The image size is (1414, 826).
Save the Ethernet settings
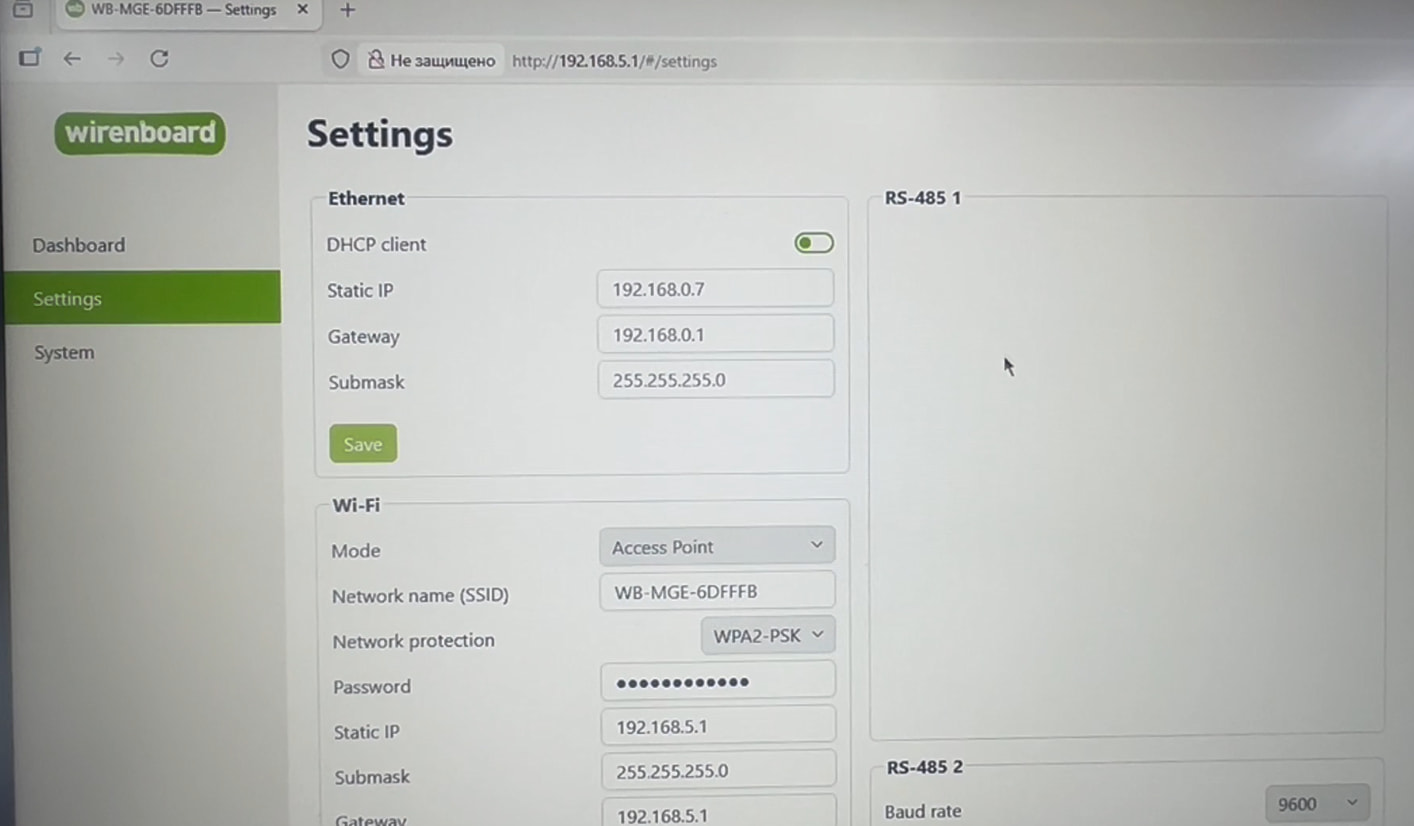(363, 444)
